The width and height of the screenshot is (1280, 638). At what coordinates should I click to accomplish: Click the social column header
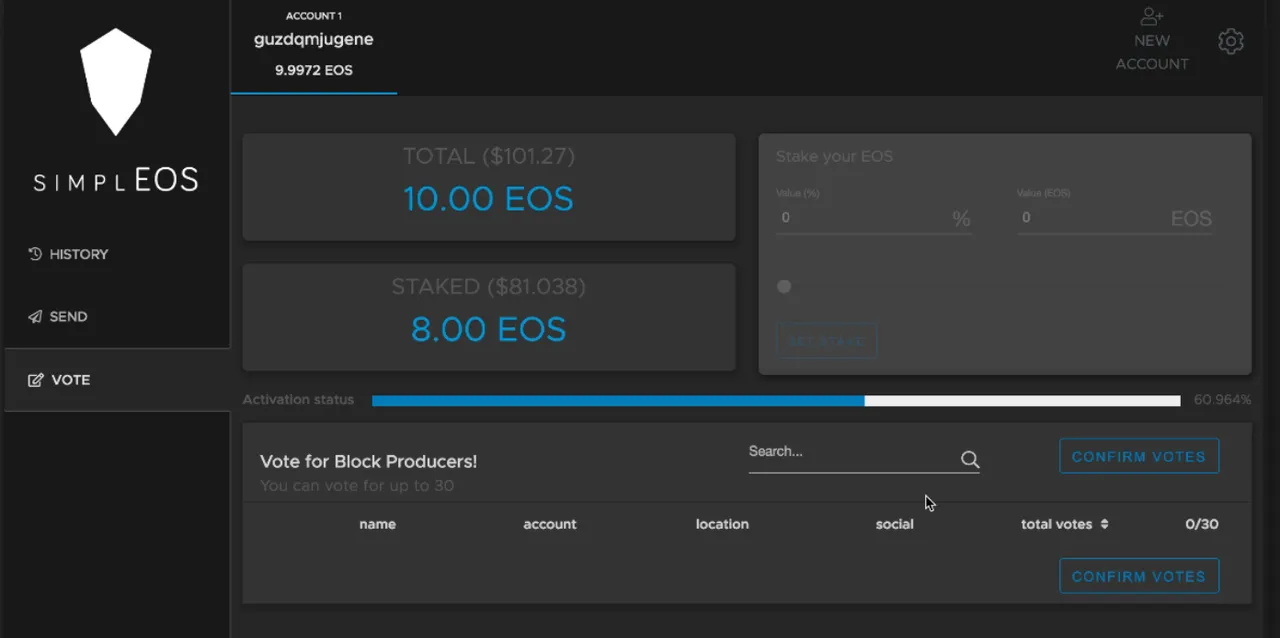pyautogui.click(x=894, y=524)
